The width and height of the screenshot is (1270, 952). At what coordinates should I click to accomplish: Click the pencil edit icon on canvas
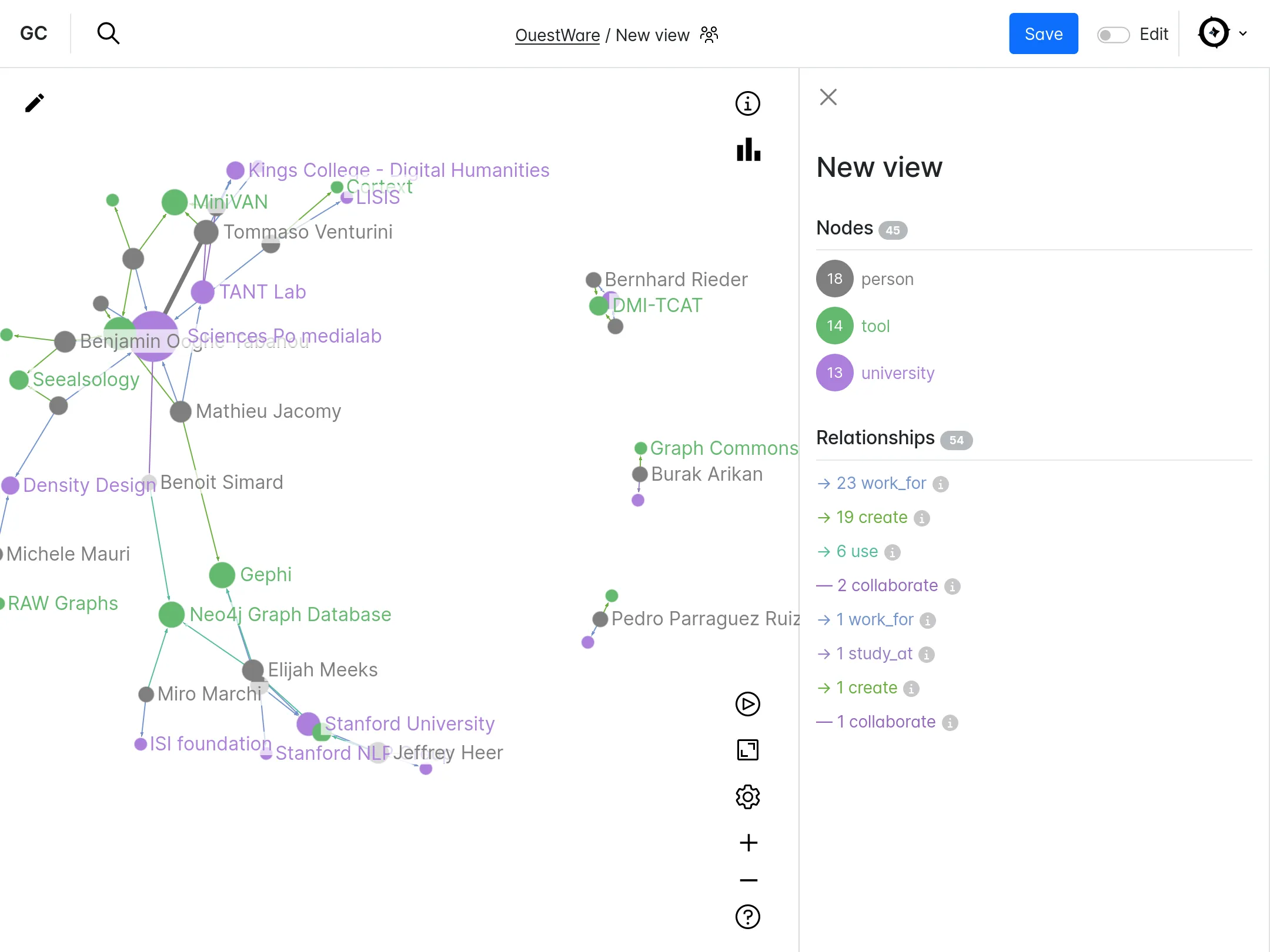coord(35,103)
